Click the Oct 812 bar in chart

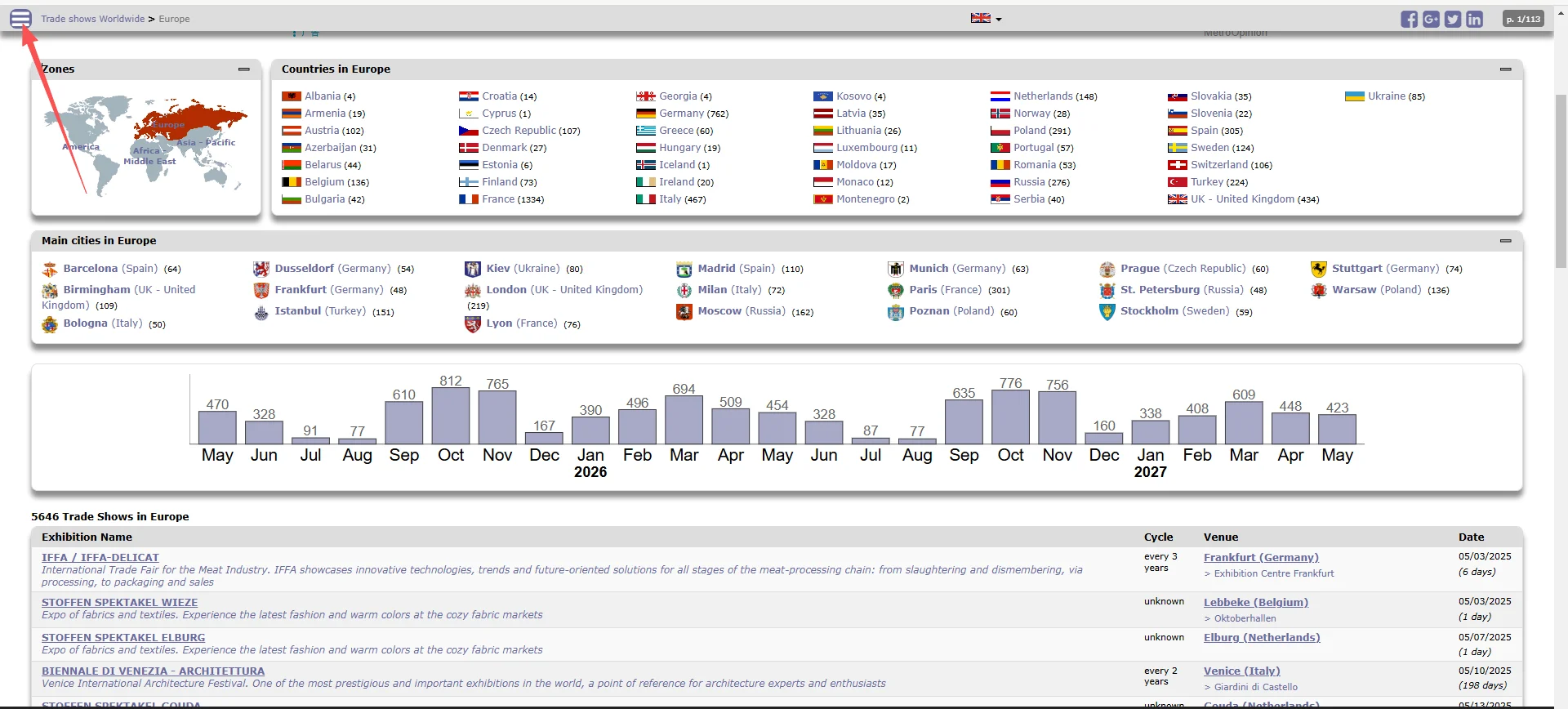[451, 416]
